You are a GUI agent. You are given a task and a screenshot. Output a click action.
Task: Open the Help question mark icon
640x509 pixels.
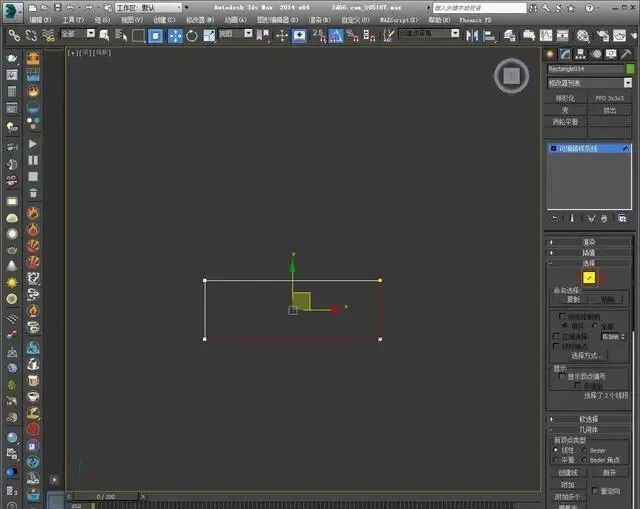(589, 8)
